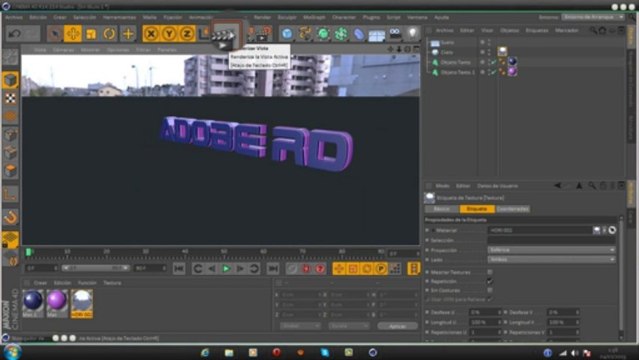Click the Texture mode checkerboard icon
The height and width of the screenshot is (360, 639).
(x=10, y=98)
